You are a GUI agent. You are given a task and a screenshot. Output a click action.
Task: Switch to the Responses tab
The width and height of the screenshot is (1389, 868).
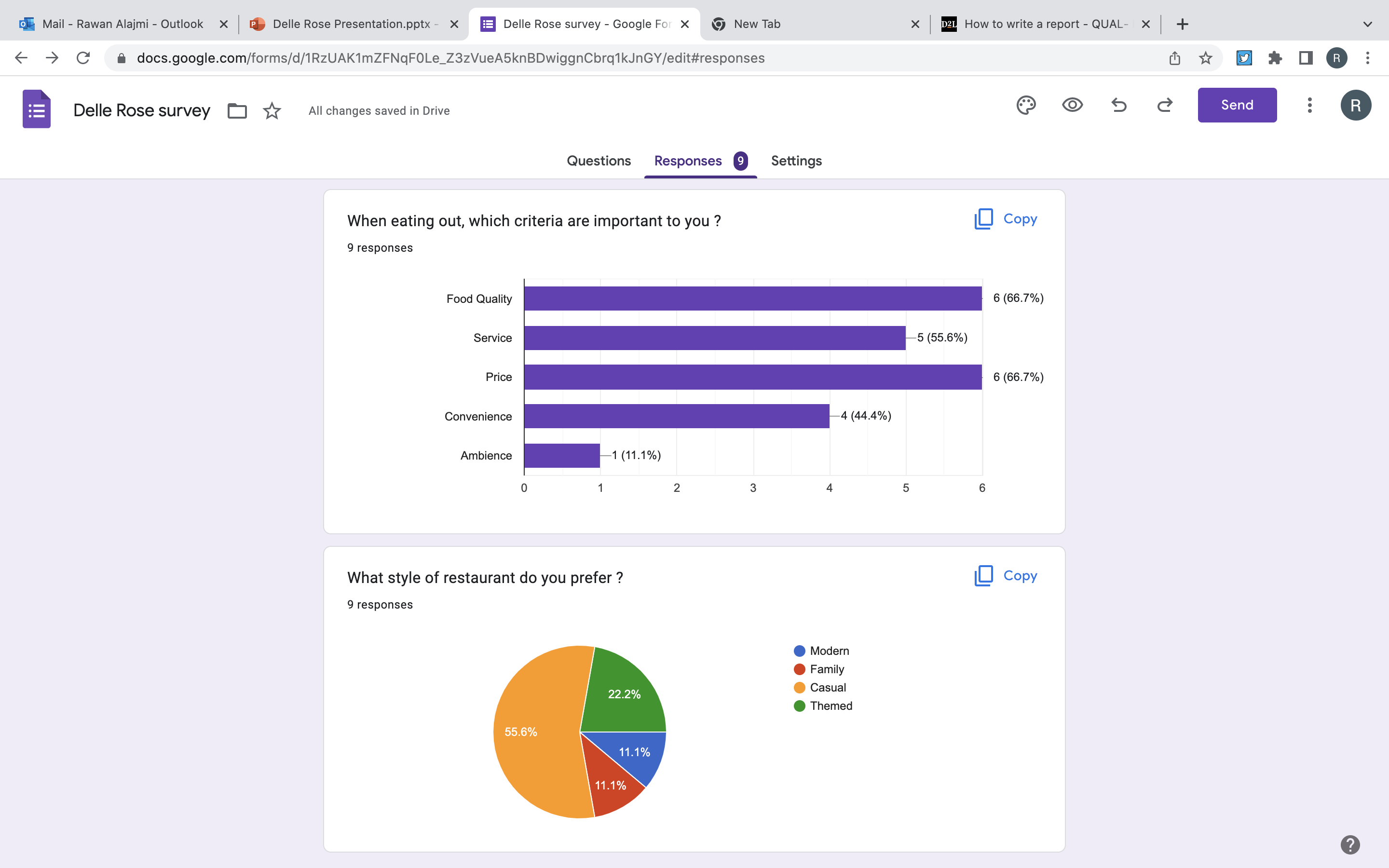click(x=700, y=161)
